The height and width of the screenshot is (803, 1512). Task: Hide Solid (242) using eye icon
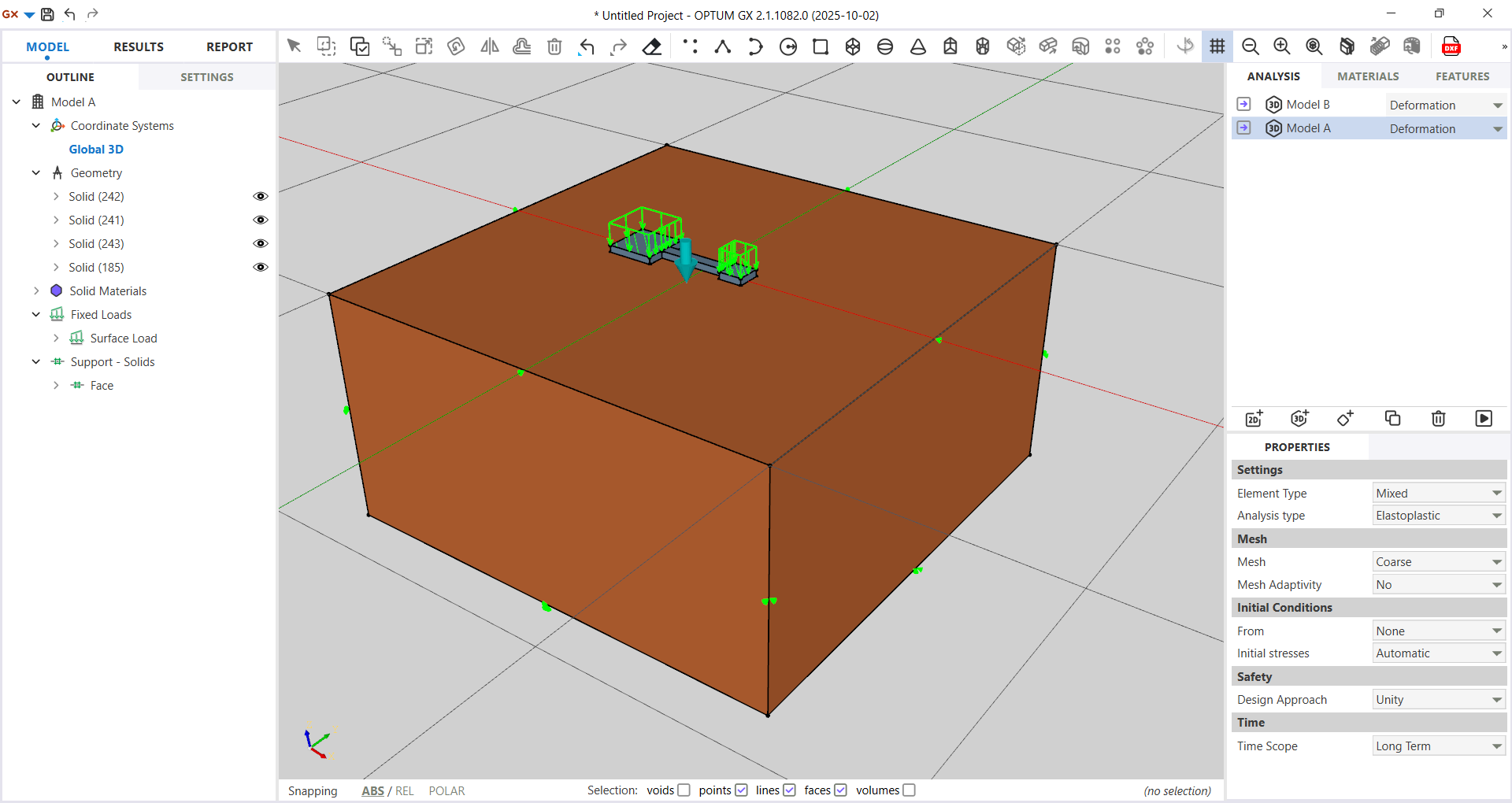pos(260,197)
